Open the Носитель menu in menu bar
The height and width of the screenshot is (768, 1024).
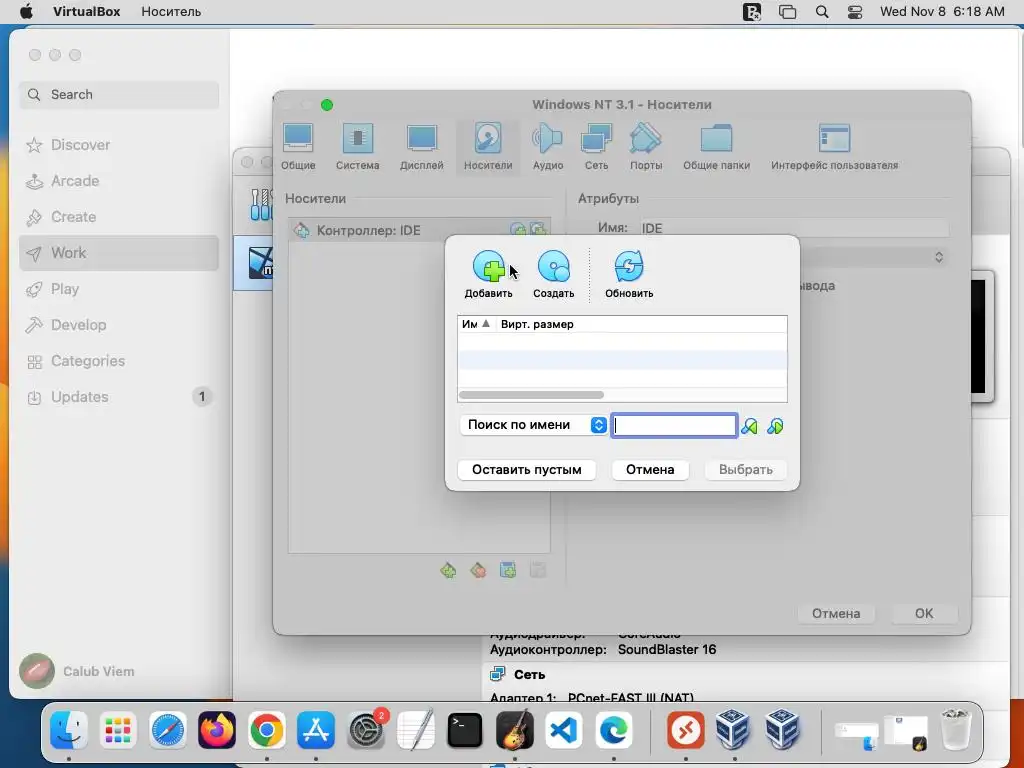coord(171,12)
